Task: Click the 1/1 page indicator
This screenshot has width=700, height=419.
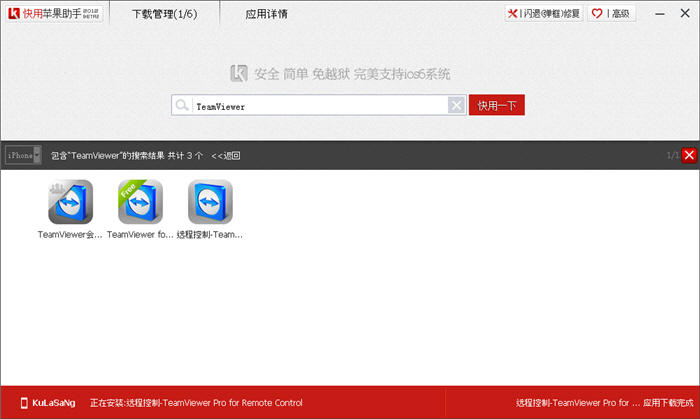Action: tap(673, 155)
